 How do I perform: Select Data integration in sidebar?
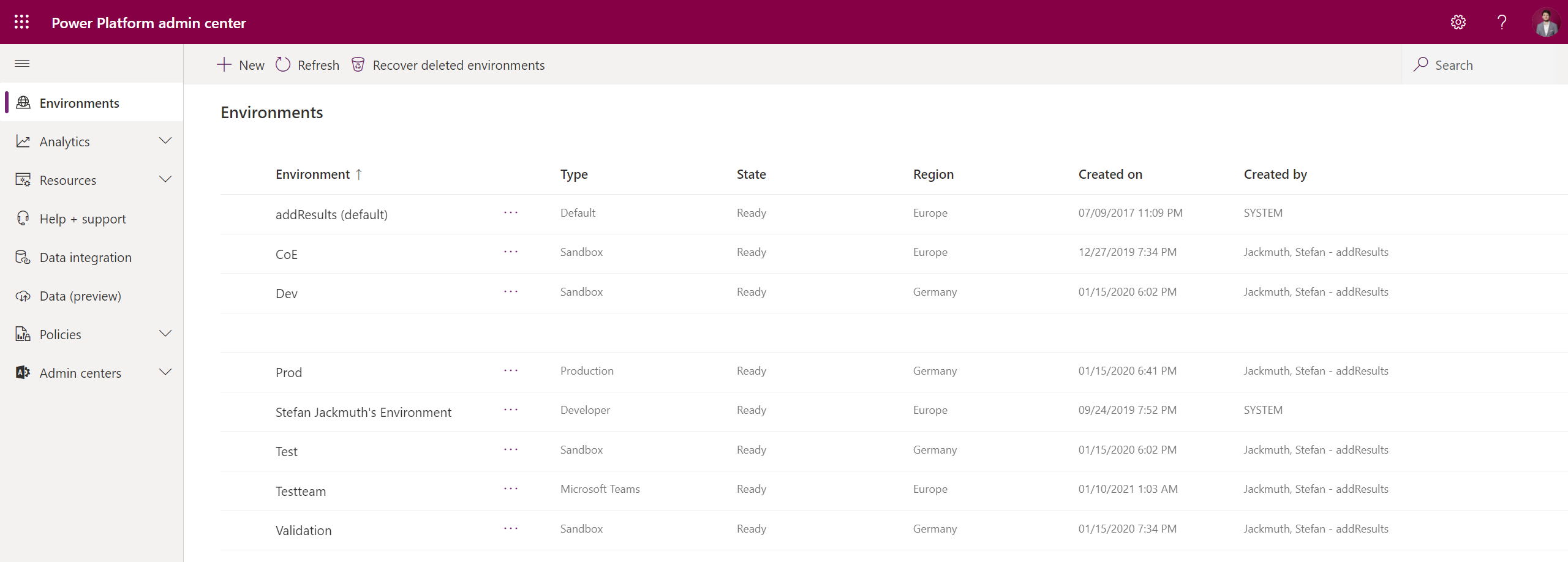[85, 258]
